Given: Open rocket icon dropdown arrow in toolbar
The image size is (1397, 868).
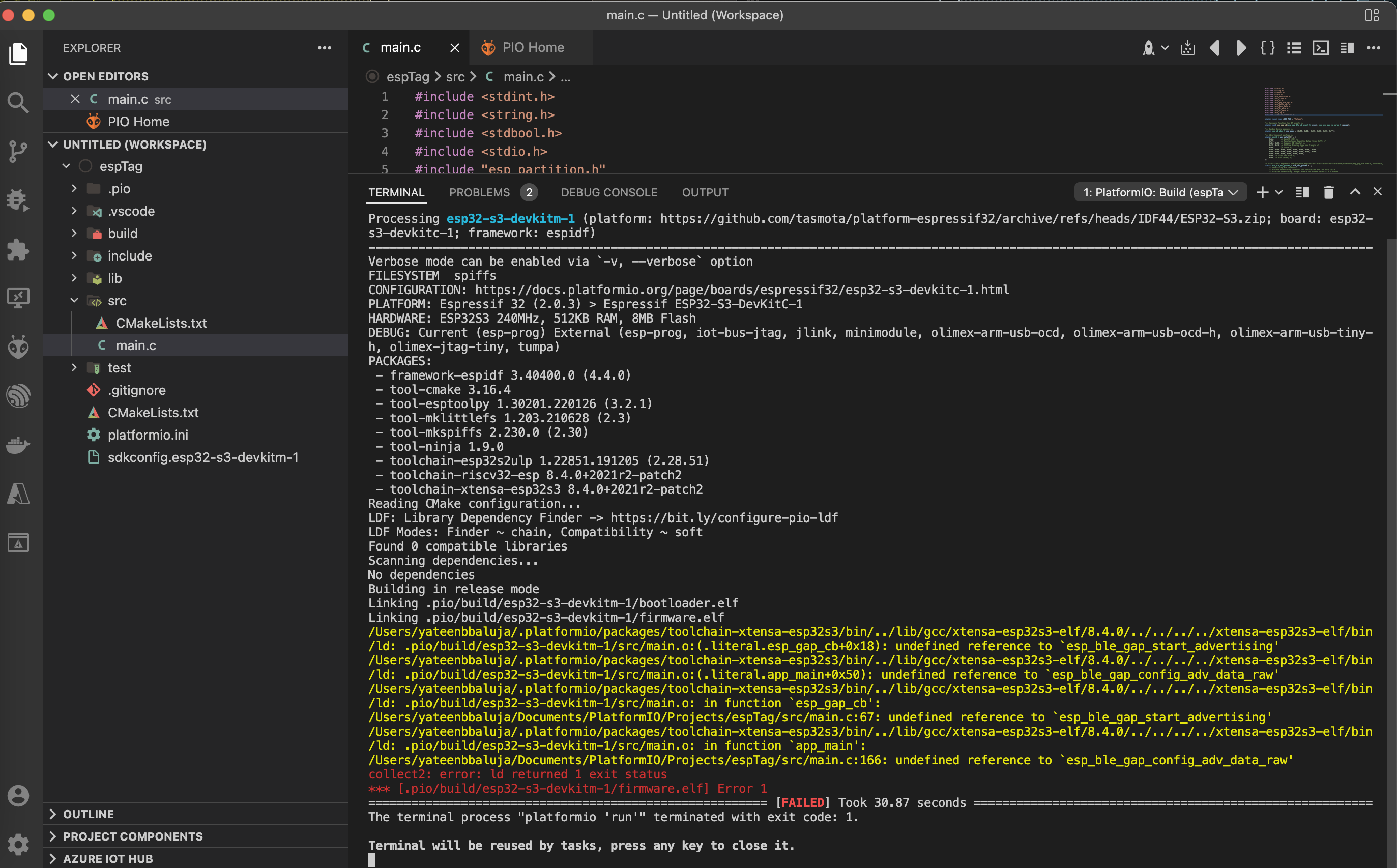Looking at the screenshot, I should point(1165,48).
